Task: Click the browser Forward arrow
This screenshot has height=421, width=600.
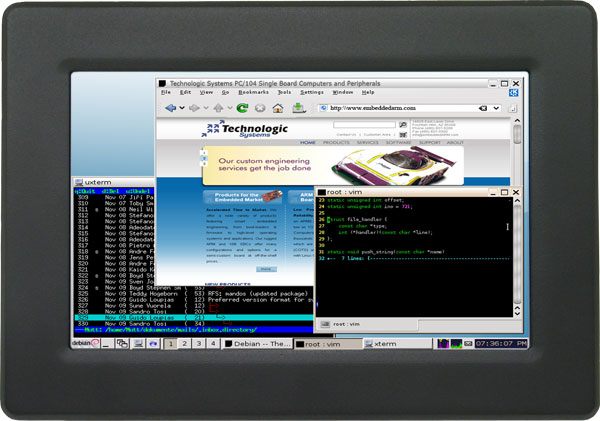Action: tap(194, 108)
